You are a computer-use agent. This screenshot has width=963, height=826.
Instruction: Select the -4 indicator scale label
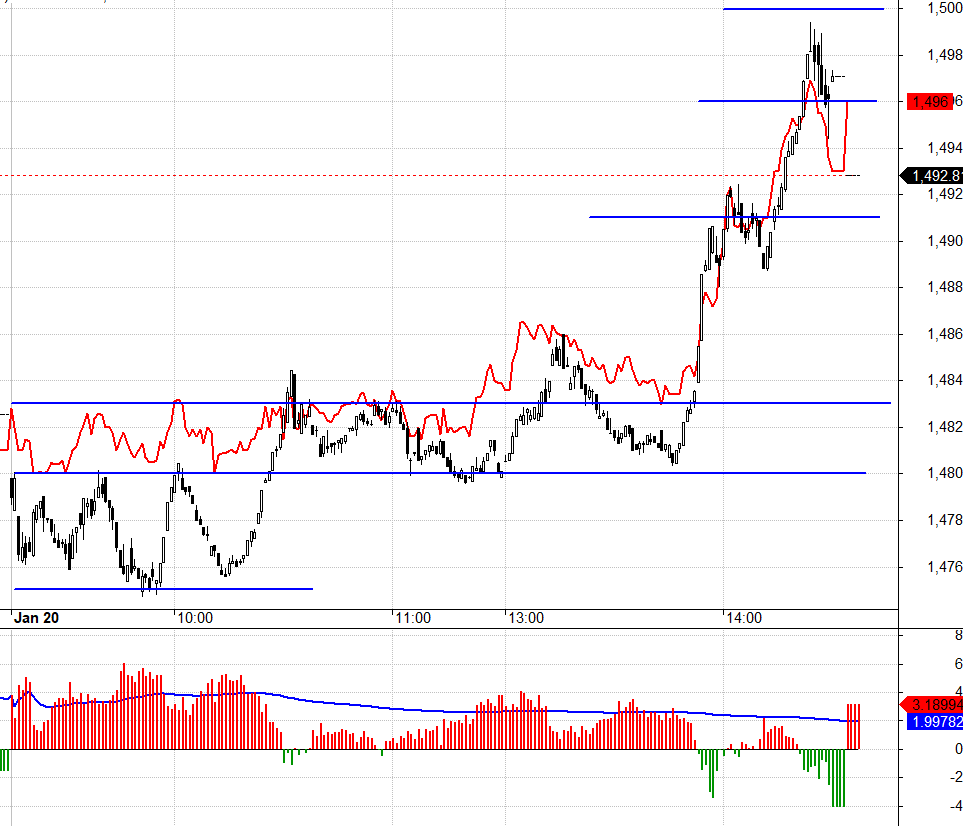pyautogui.click(x=956, y=806)
